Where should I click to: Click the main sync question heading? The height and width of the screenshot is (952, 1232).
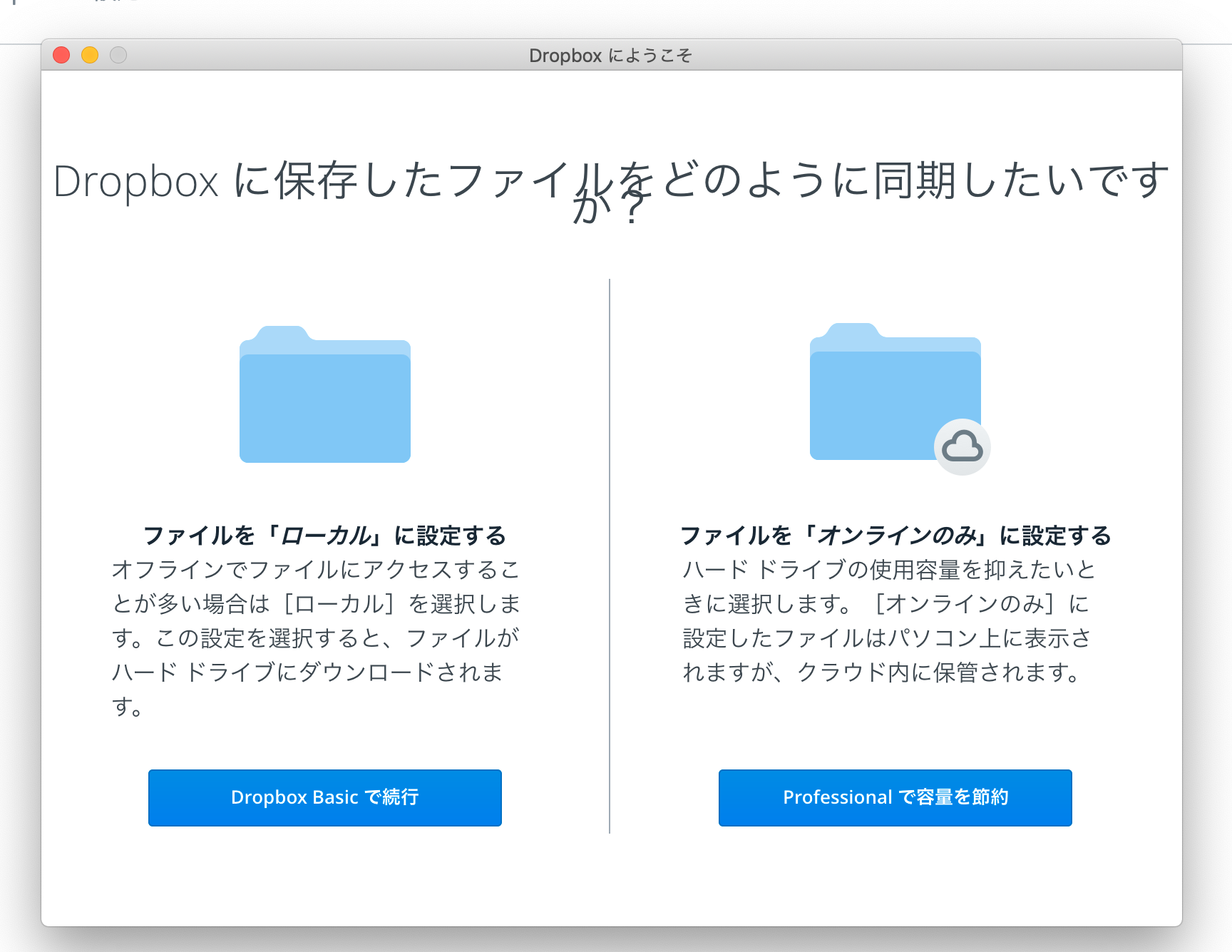tap(610, 180)
